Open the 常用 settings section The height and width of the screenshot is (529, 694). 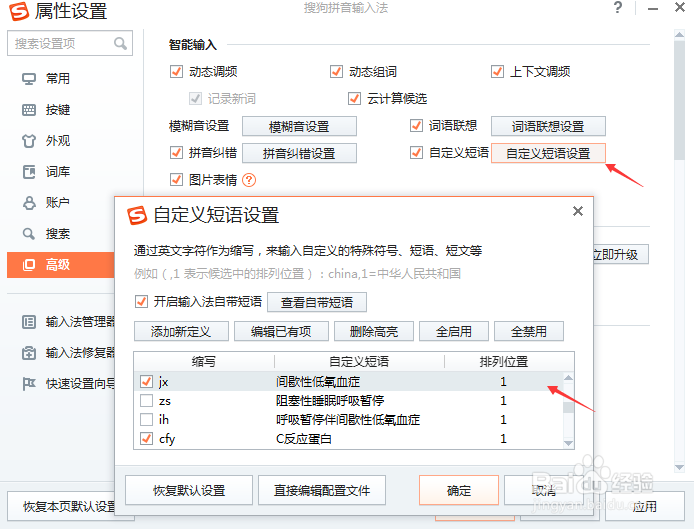pos(58,79)
